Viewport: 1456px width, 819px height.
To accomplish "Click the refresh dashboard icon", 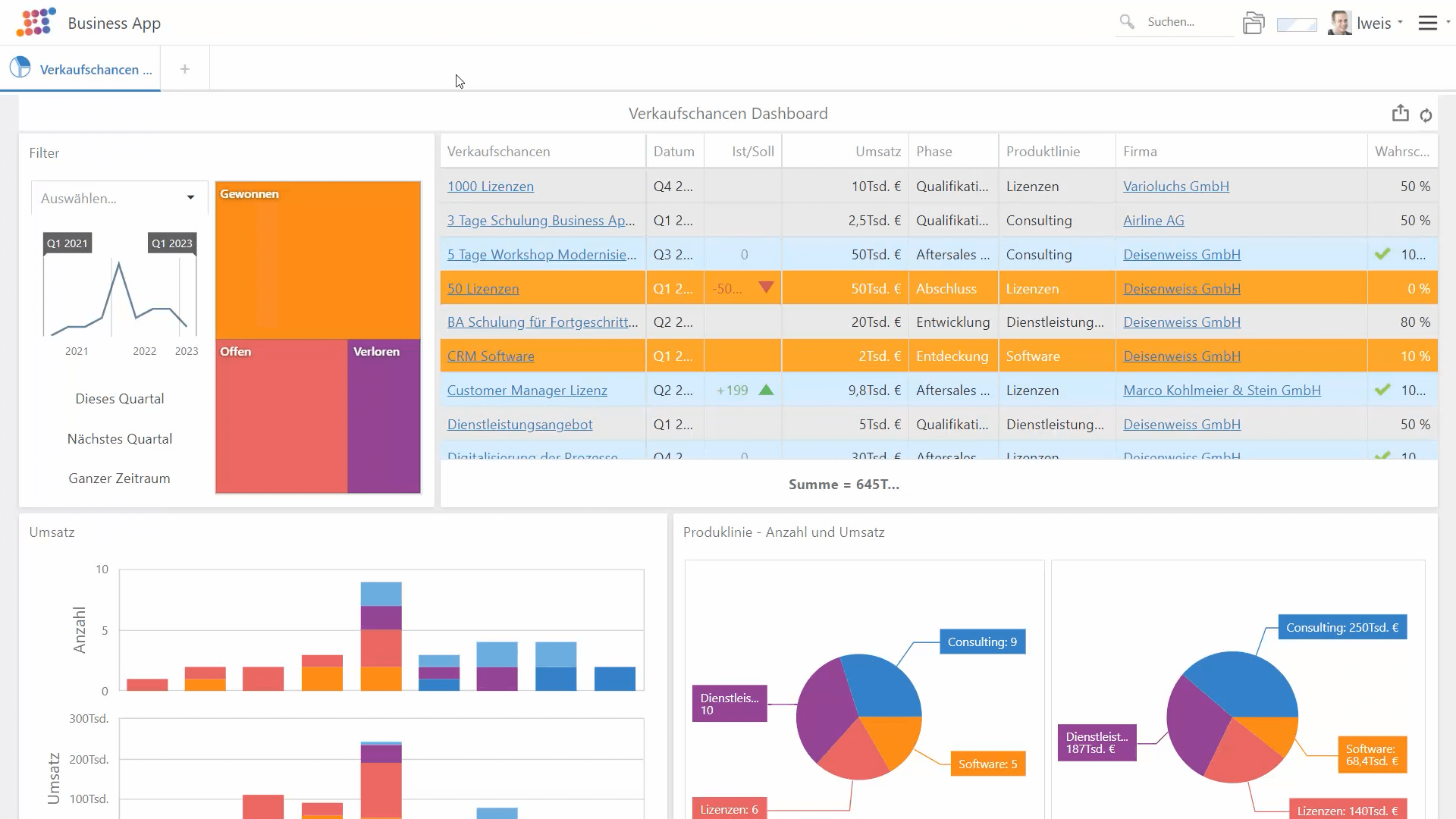I will pos(1426,115).
